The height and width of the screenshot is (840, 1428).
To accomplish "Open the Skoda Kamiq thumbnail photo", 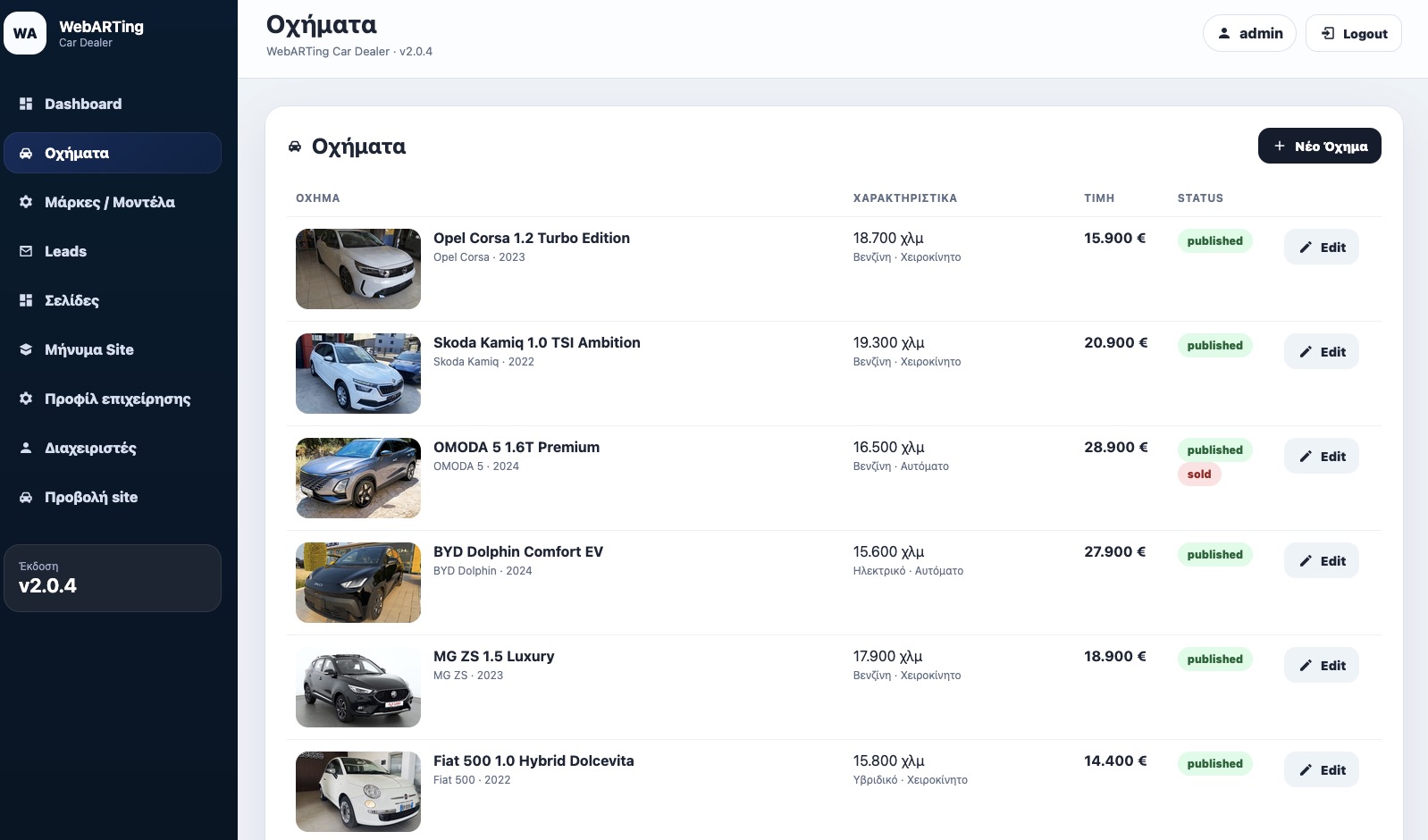I will (358, 374).
